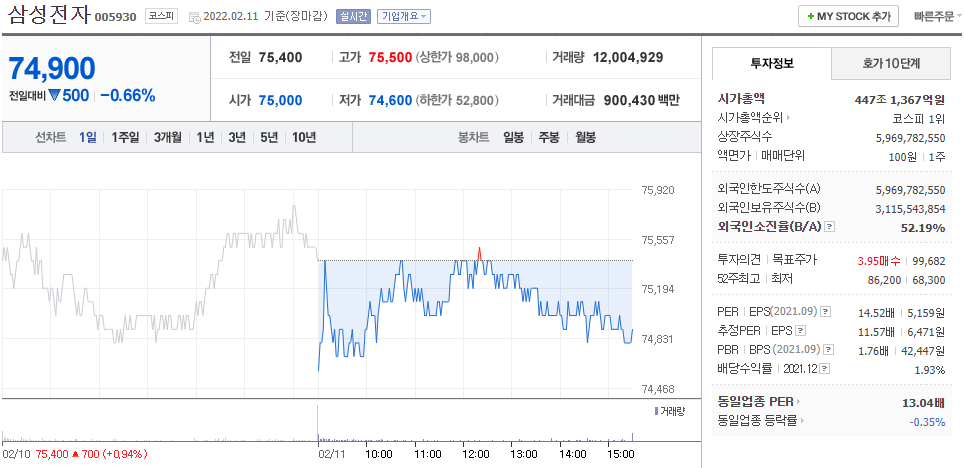Click the 시가총액 value 447조 1,367억원
964x468 pixels.
click(x=900, y=99)
